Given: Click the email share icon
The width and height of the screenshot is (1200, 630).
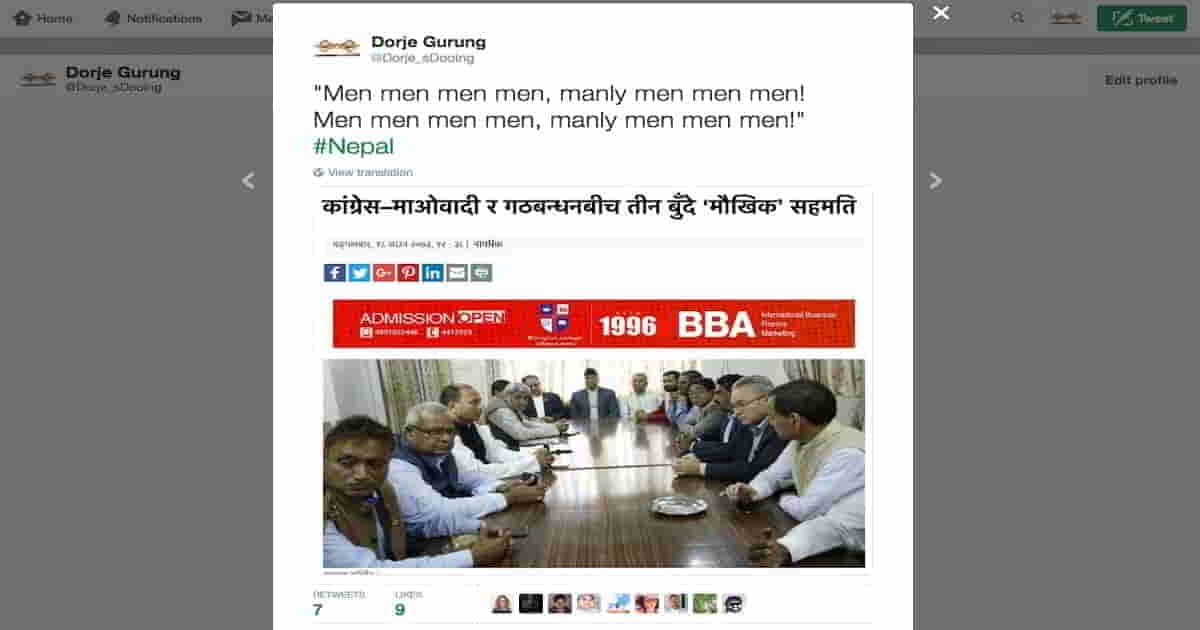Looking at the screenshot, I should [457, 273].
